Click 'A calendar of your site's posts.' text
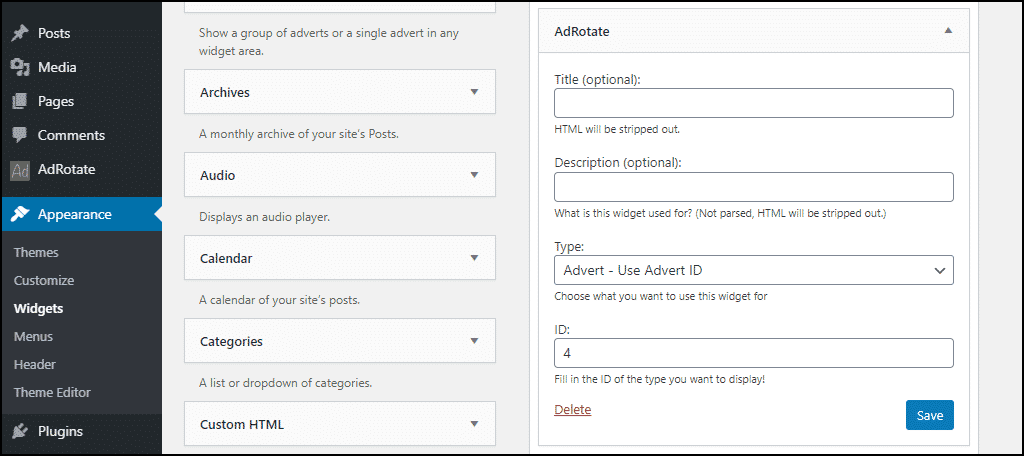This screenshot has width=1024, height=456. (280, 301)
